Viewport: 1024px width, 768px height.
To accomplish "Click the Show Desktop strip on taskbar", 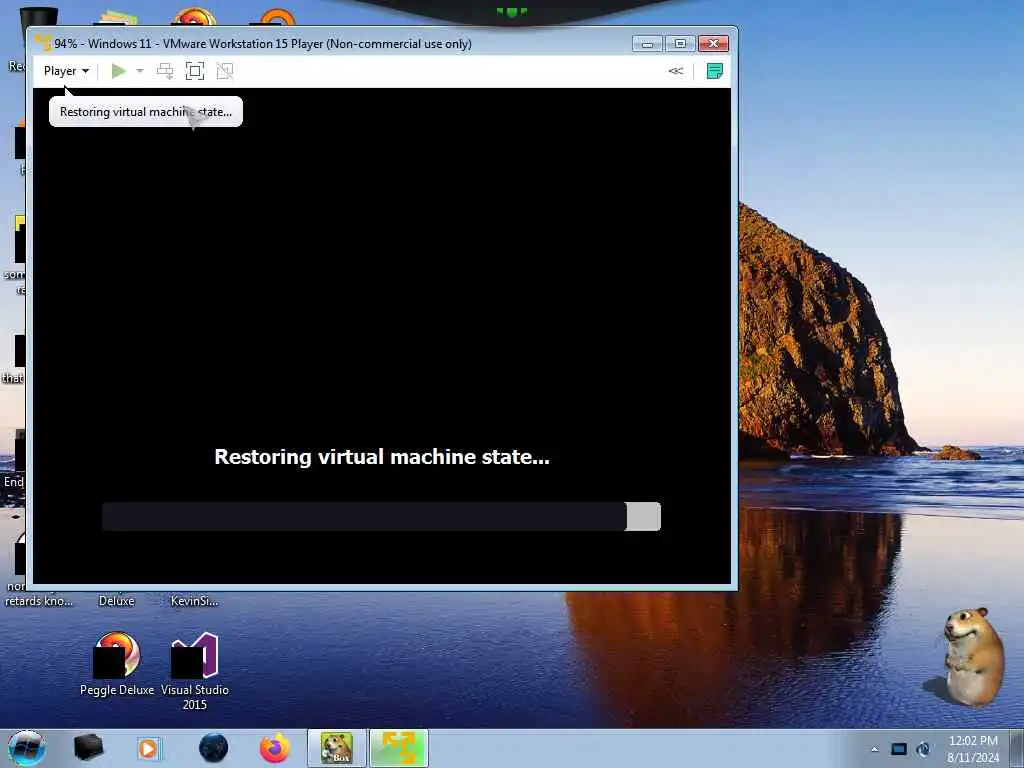I will pyautogui.click(x=1017, y=748).
